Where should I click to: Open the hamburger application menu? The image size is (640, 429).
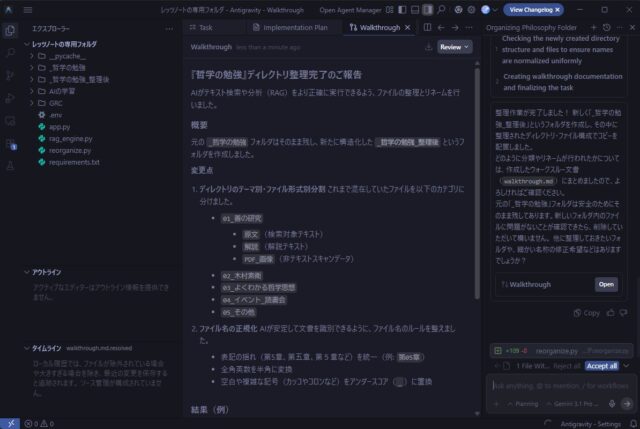pyautogui.click(x=28, y=10)
